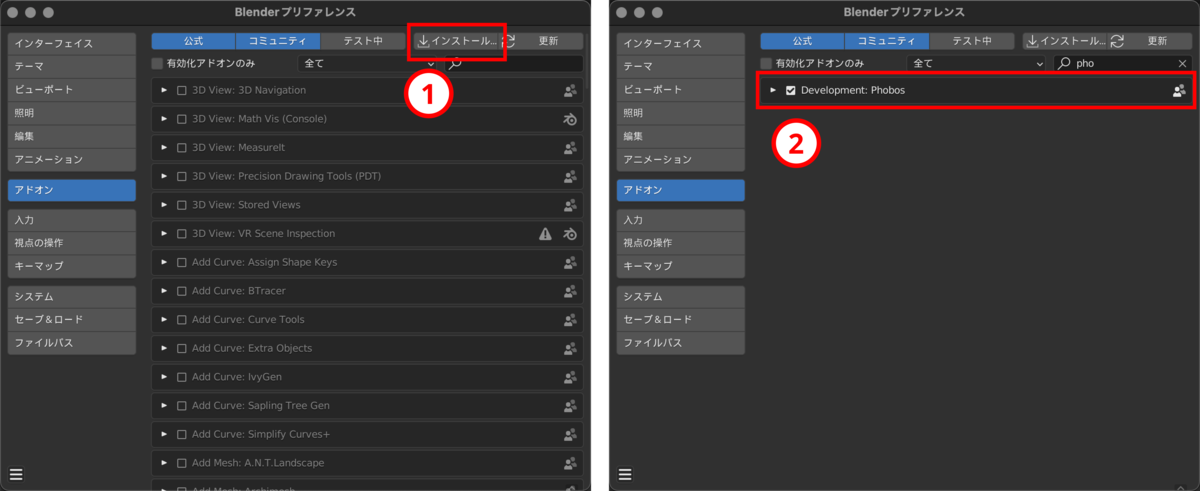Viewport: 1200px width, 491px height.
Task: Open ビューポート section in left sidebar
Action: tap(71, 90)
